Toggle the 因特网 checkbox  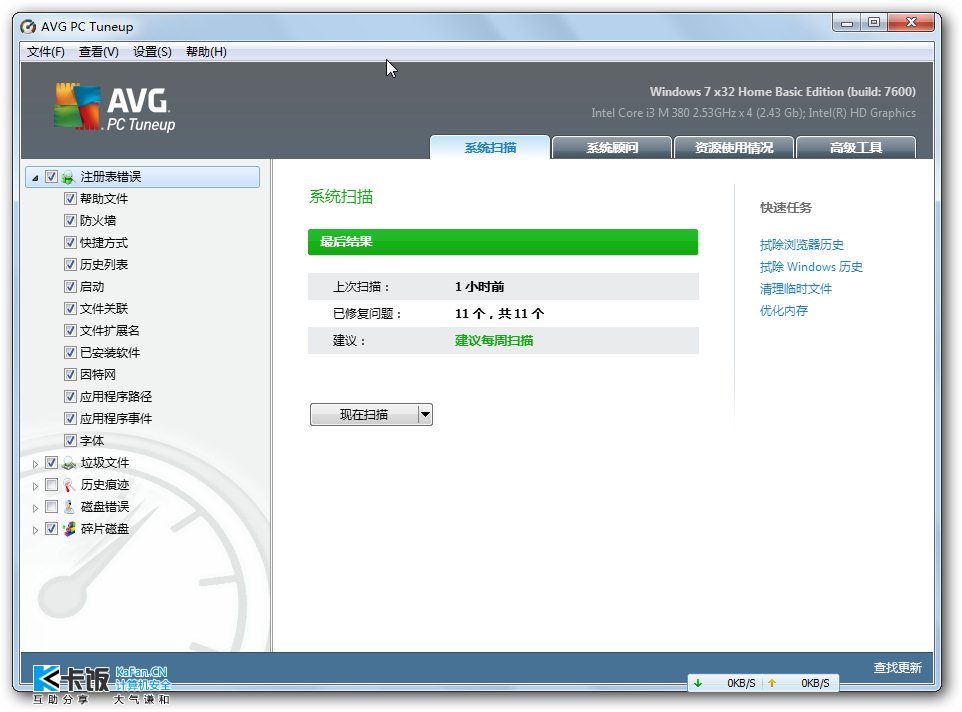click(70, 374)
